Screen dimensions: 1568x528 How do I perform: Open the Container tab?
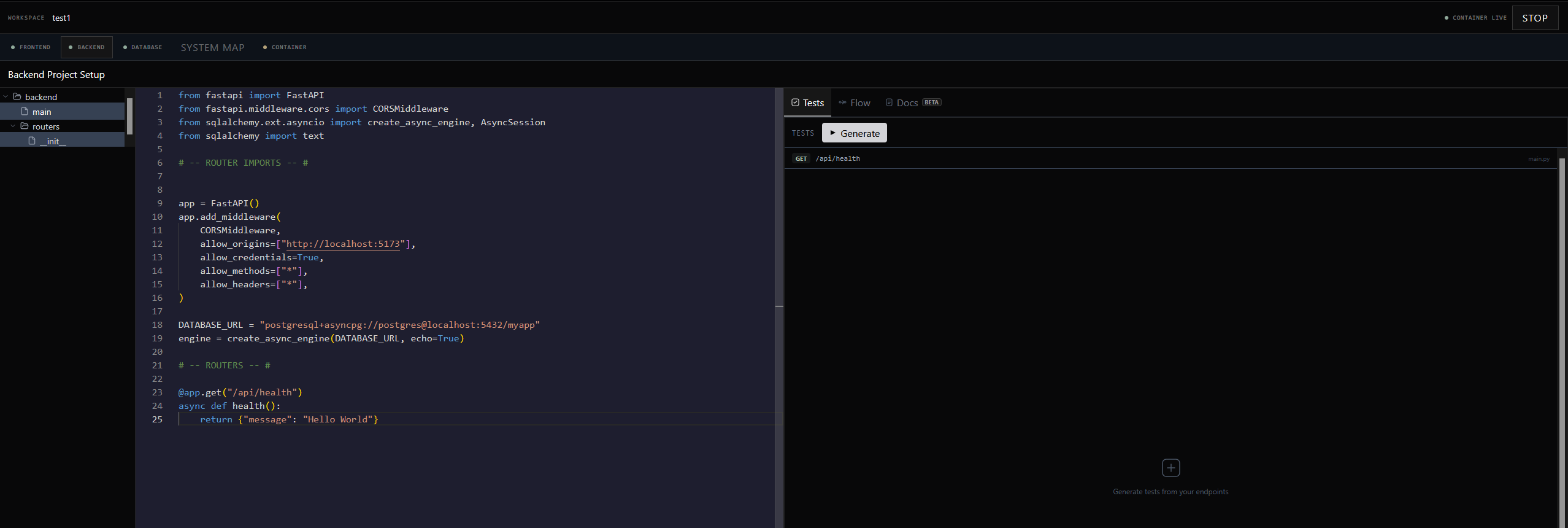(x=285, y=47)
